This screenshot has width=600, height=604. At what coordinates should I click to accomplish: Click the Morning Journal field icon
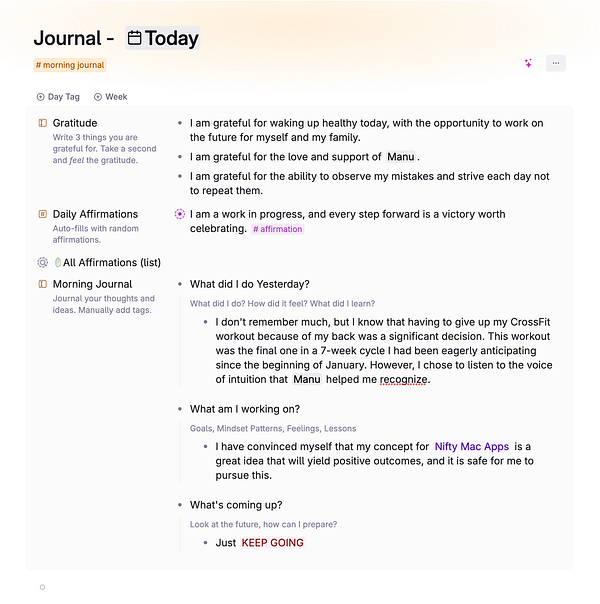42,284
